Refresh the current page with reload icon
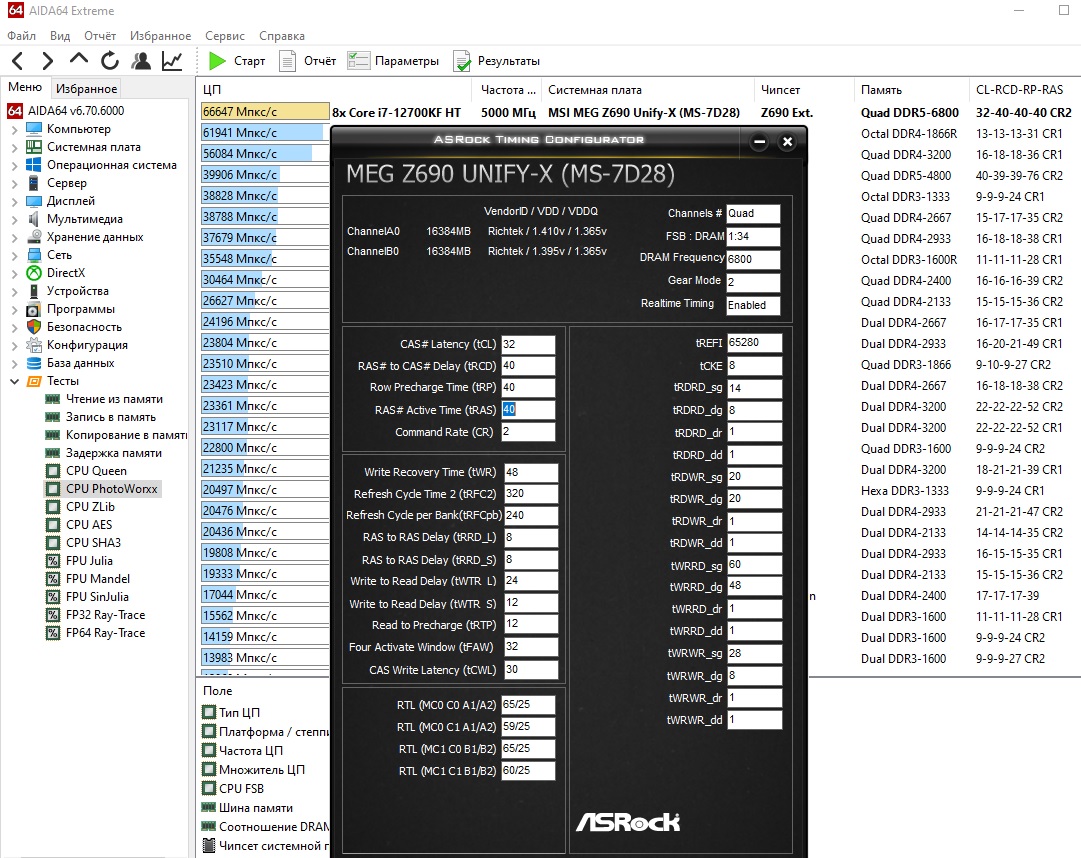This screenshot has height=858, width=1081. point(110,61)
